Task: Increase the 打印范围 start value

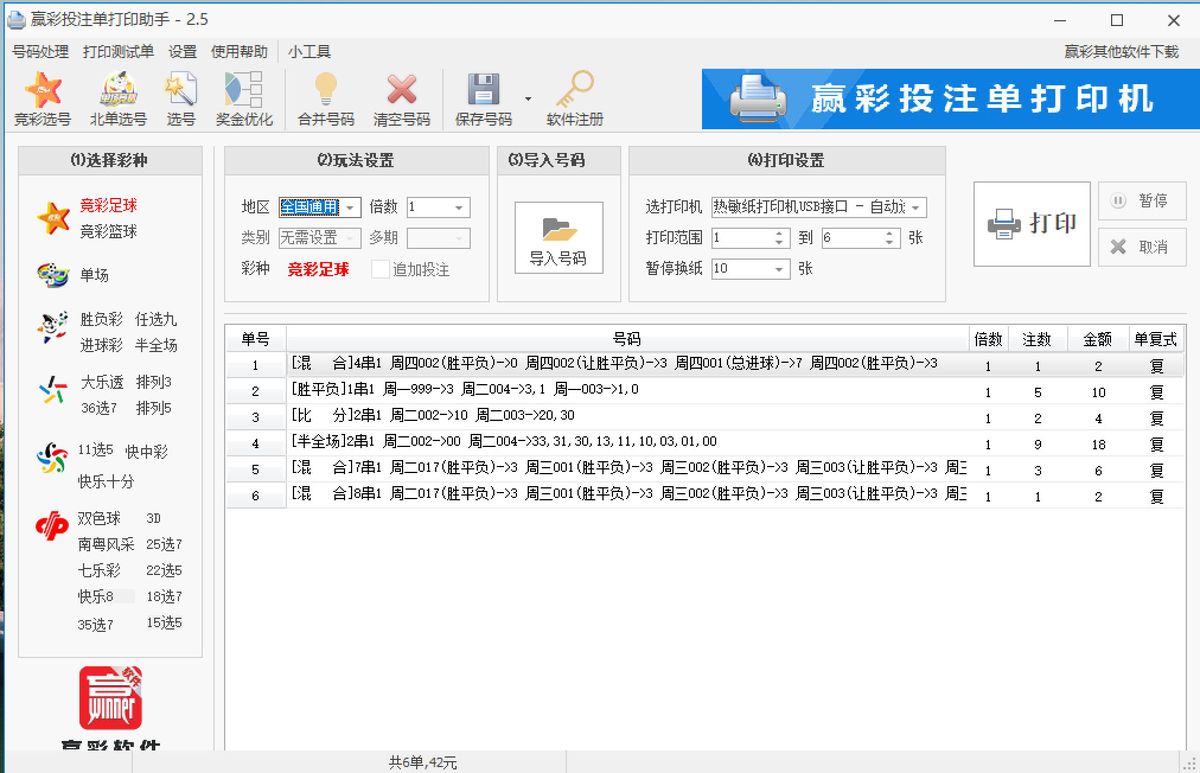Action: [781, 233]
